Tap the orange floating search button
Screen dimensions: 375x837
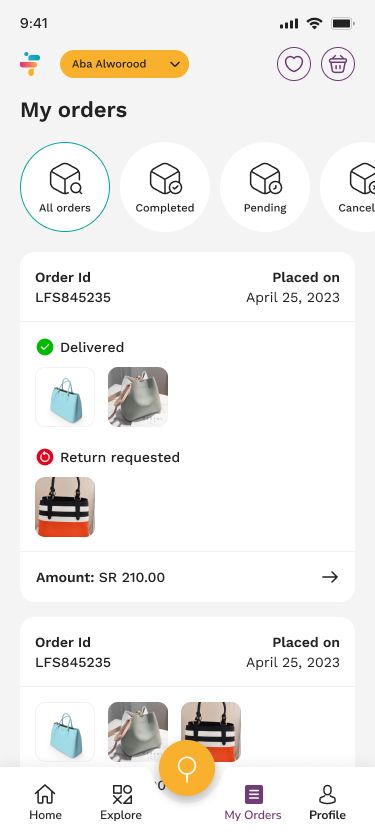[187, 768]
